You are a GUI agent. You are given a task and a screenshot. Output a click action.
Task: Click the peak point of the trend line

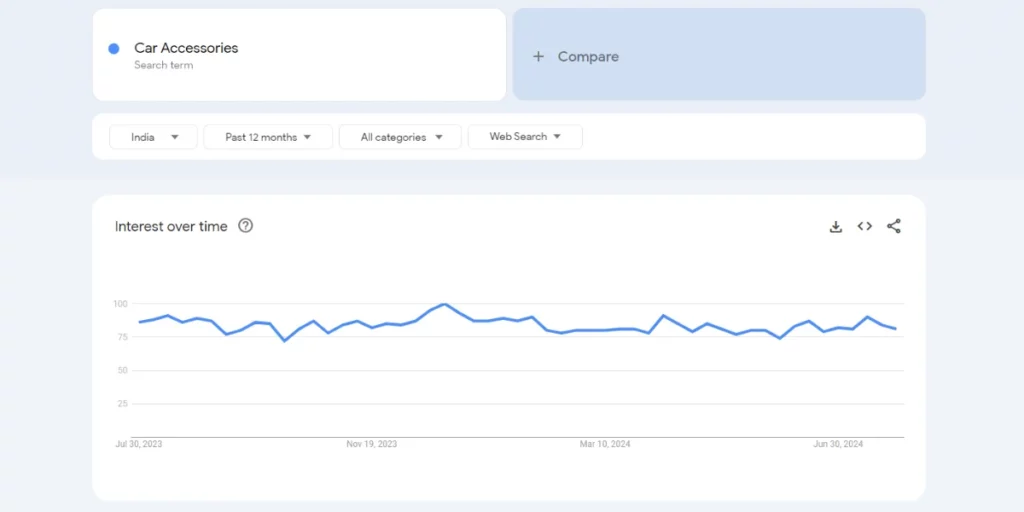click(x=445, y=304)
